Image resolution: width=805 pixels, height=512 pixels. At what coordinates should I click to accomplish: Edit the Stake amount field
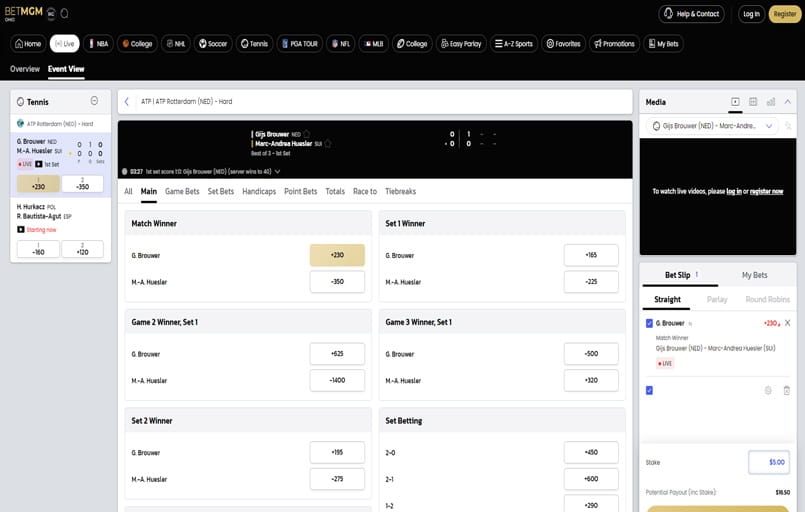(x=769, y=462)
